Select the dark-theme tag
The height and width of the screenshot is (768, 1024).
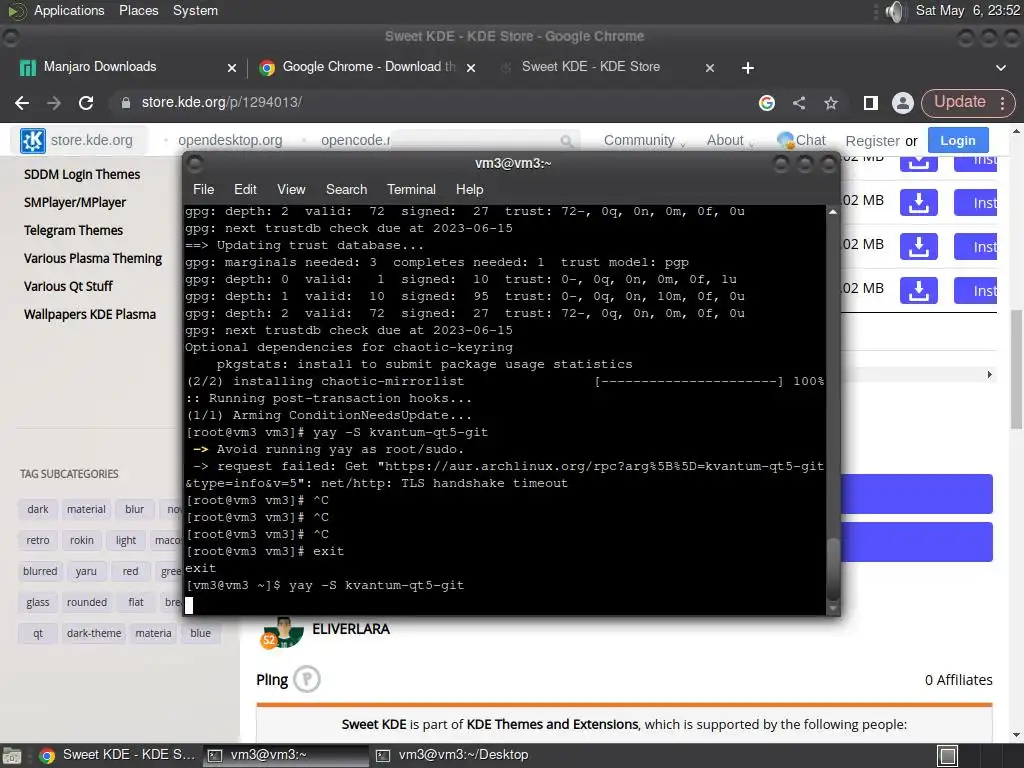94,633
